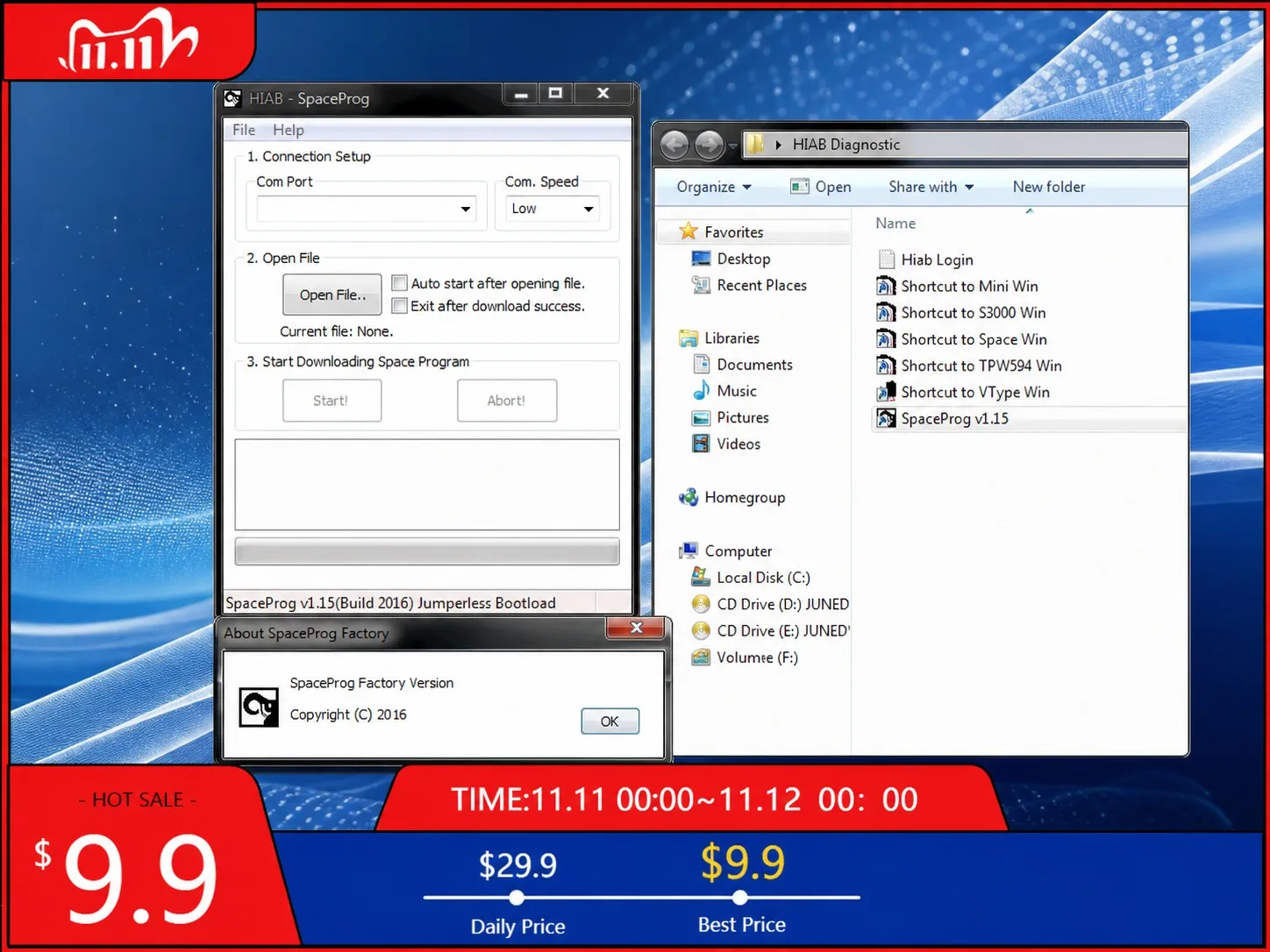Click the SpaceProg log output box

tap(427, 485)
